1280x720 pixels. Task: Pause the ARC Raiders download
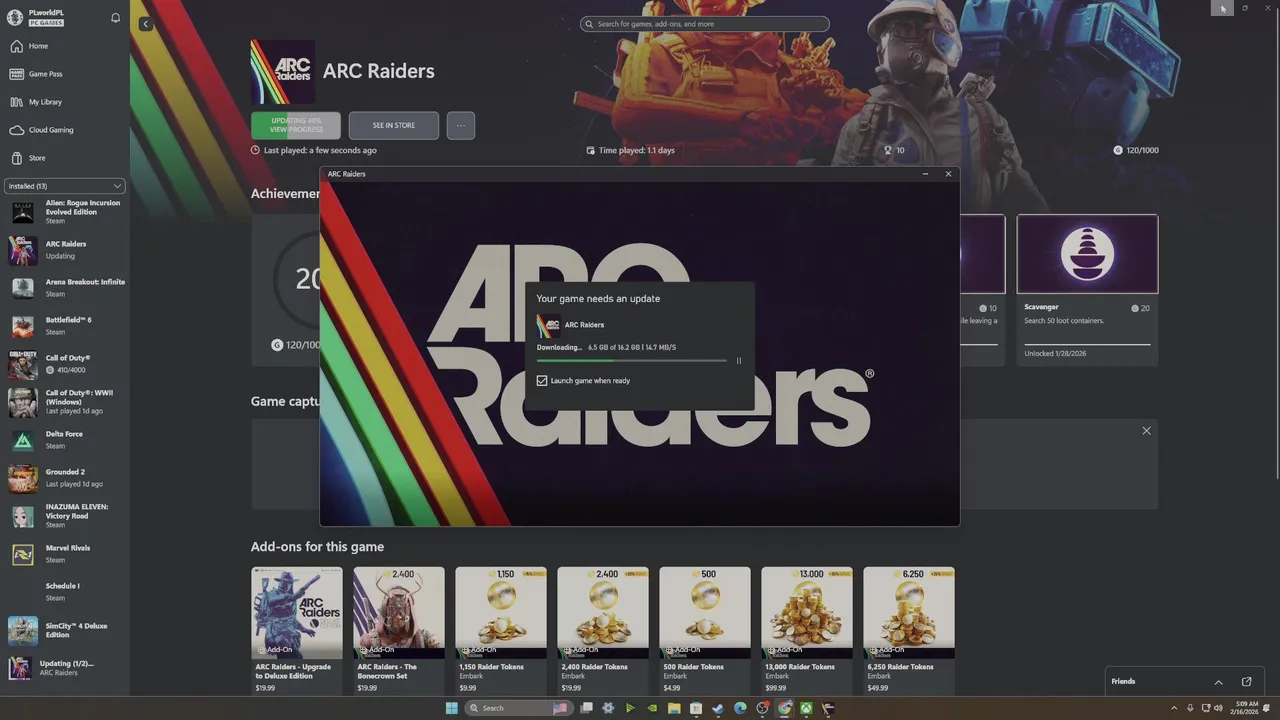click(739, 361)
